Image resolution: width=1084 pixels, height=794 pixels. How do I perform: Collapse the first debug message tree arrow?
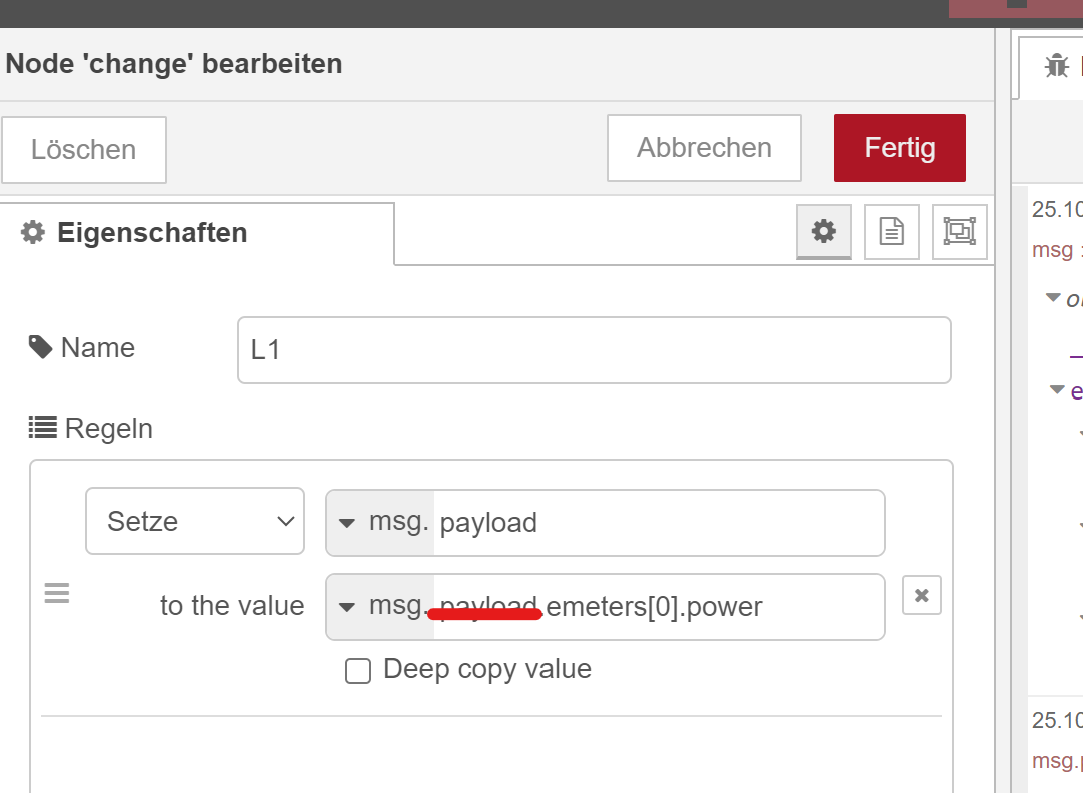(1053, 298)
